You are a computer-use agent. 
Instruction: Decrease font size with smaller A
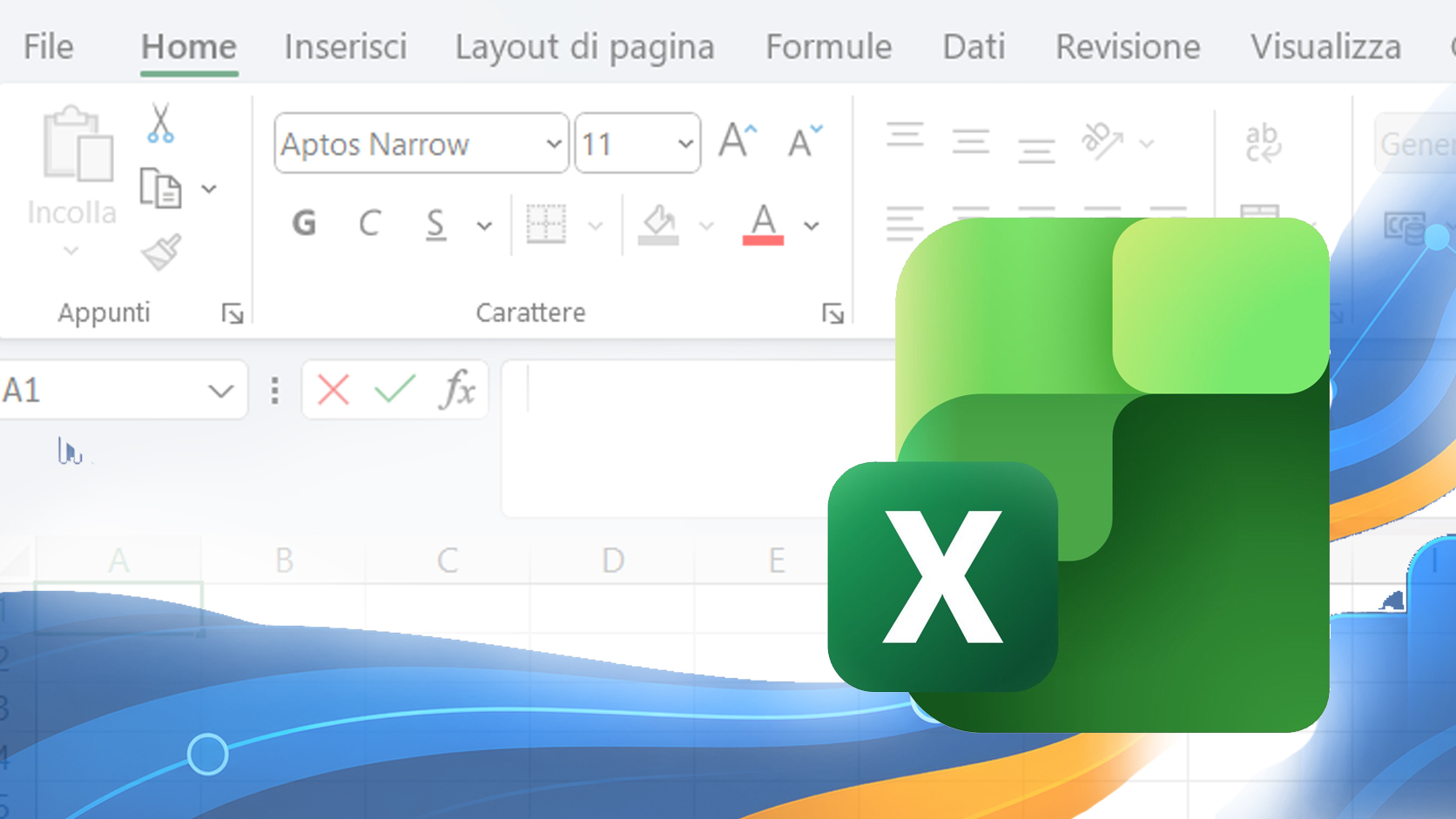(x=804, y=140)
